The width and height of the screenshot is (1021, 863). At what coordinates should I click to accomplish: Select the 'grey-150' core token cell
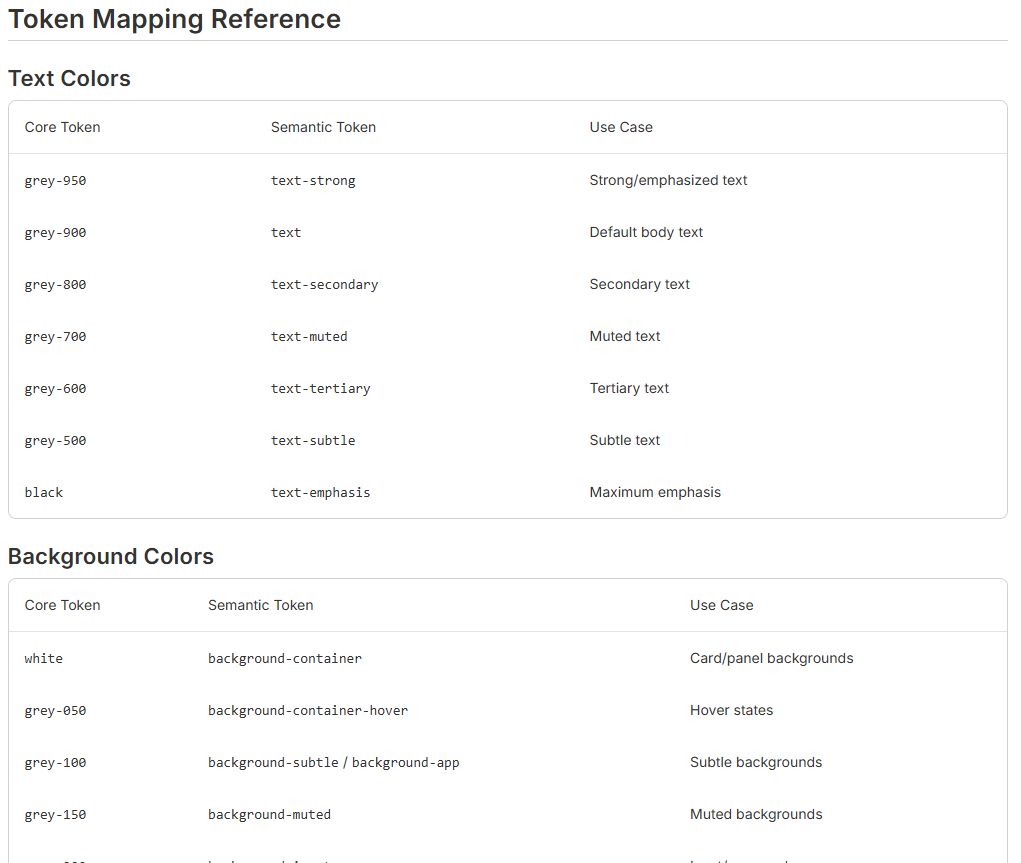(55, 815)
